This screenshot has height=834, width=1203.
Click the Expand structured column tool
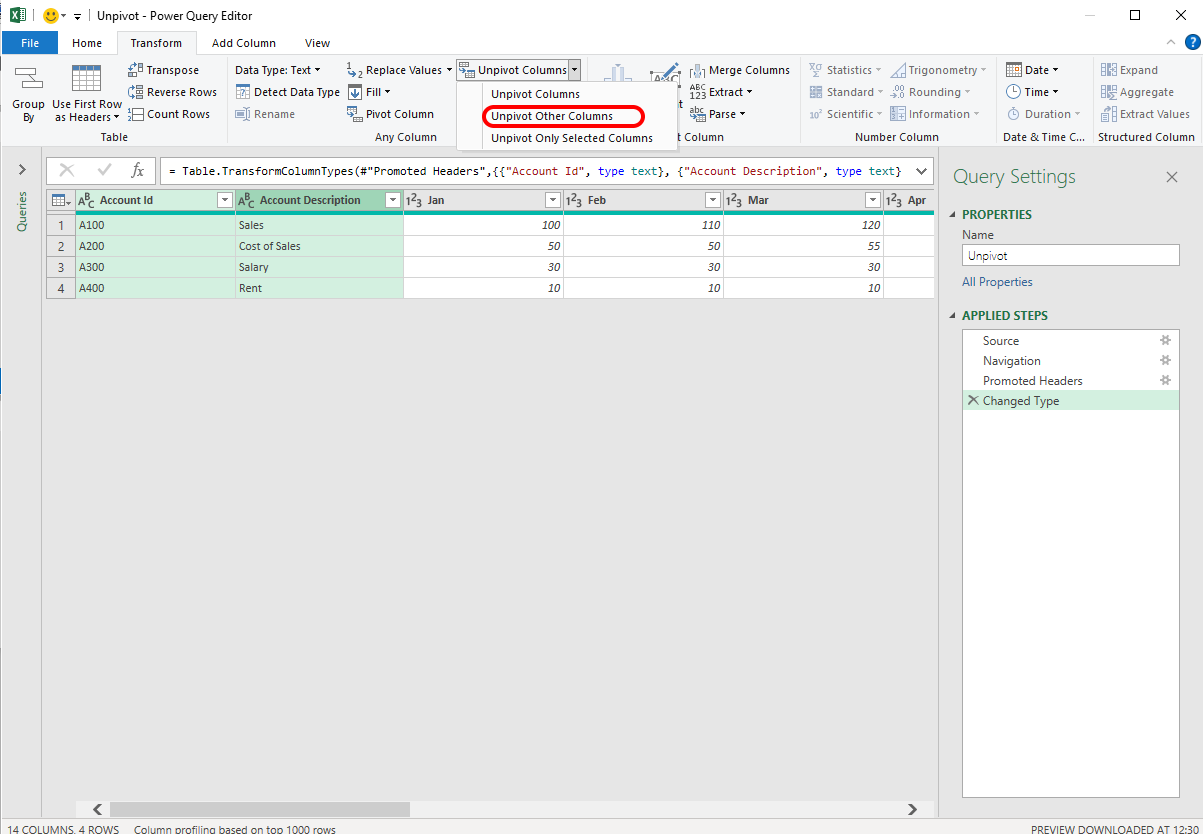[x=1129, y=70]
